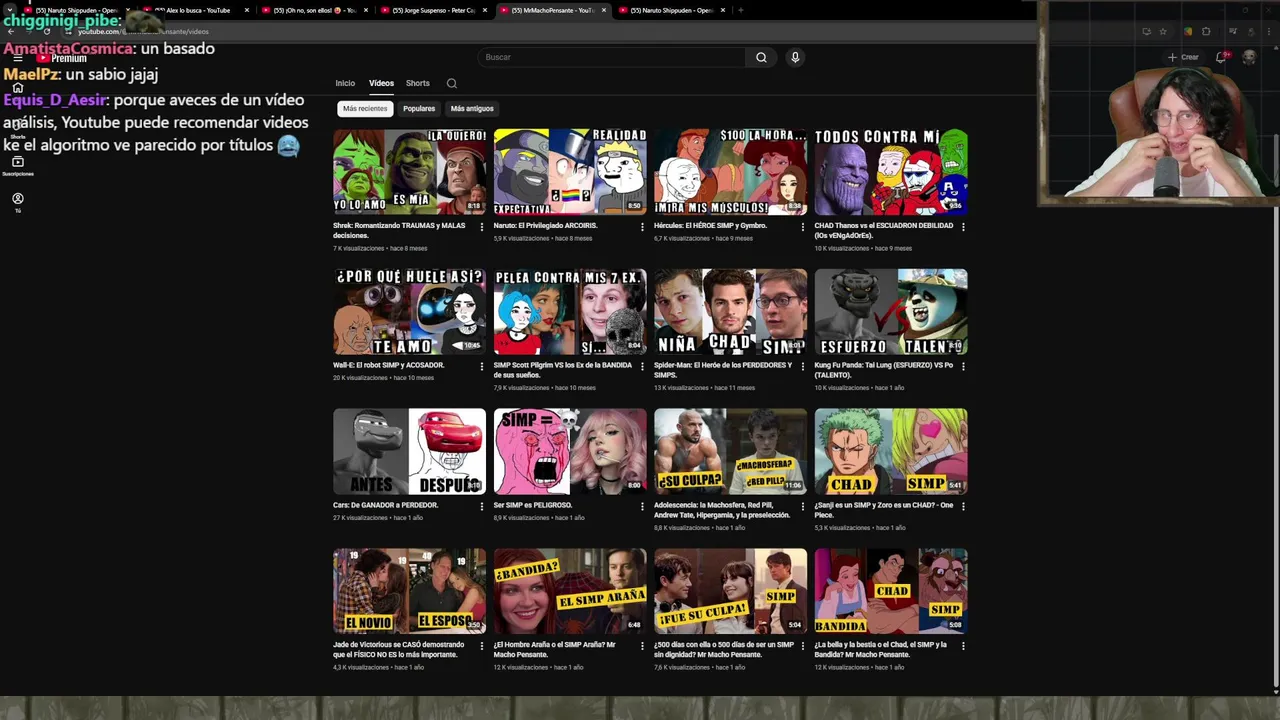Start voice search with microphone icon
The image size is (1280, 720).
tap(795, 57)
